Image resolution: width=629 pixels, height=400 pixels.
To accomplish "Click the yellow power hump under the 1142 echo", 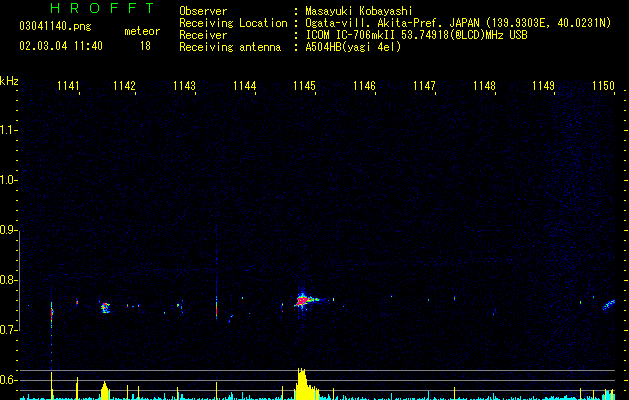I will pos(105,391).
